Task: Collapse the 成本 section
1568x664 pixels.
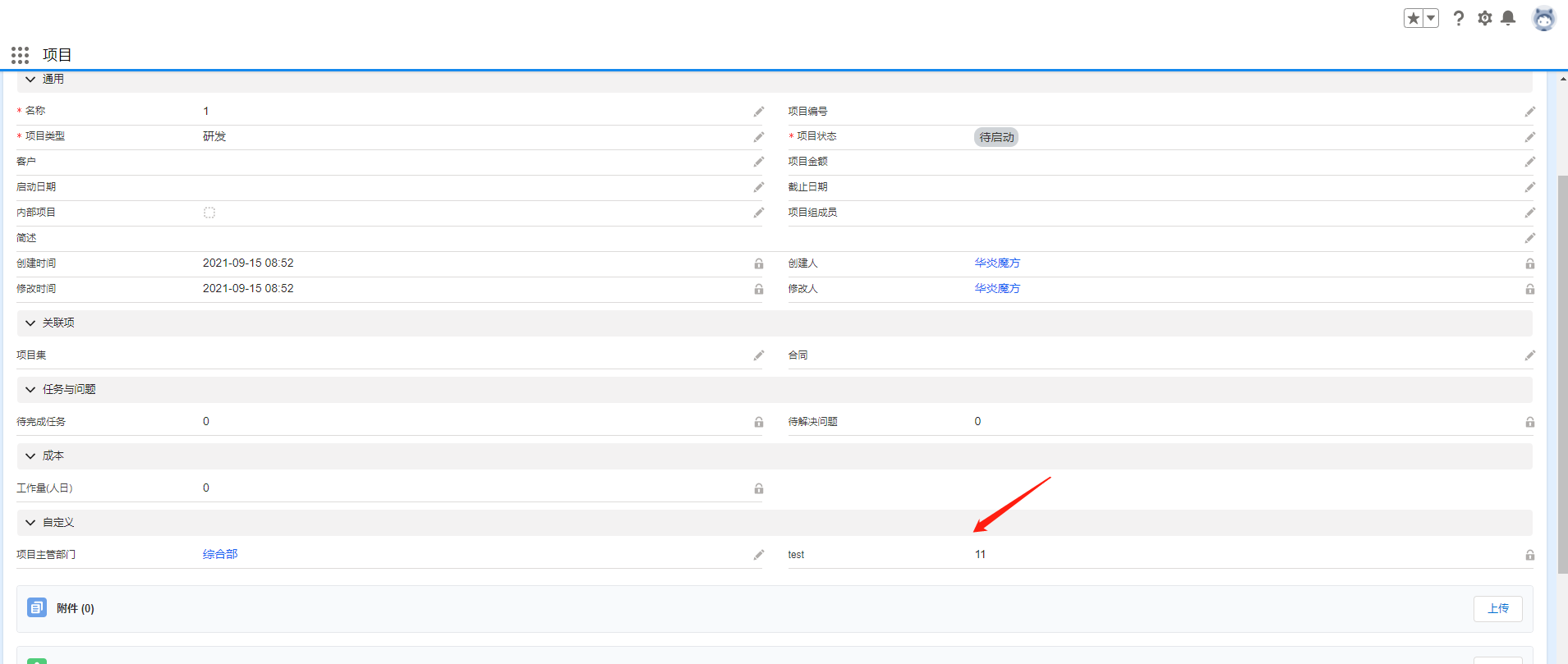Action: point(30,456)
